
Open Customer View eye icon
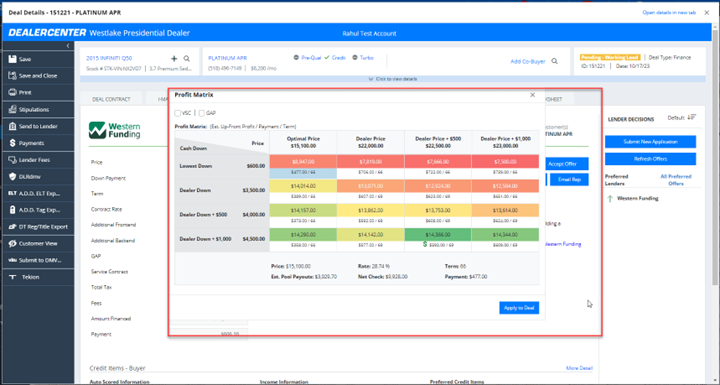(x=12, y=243)
